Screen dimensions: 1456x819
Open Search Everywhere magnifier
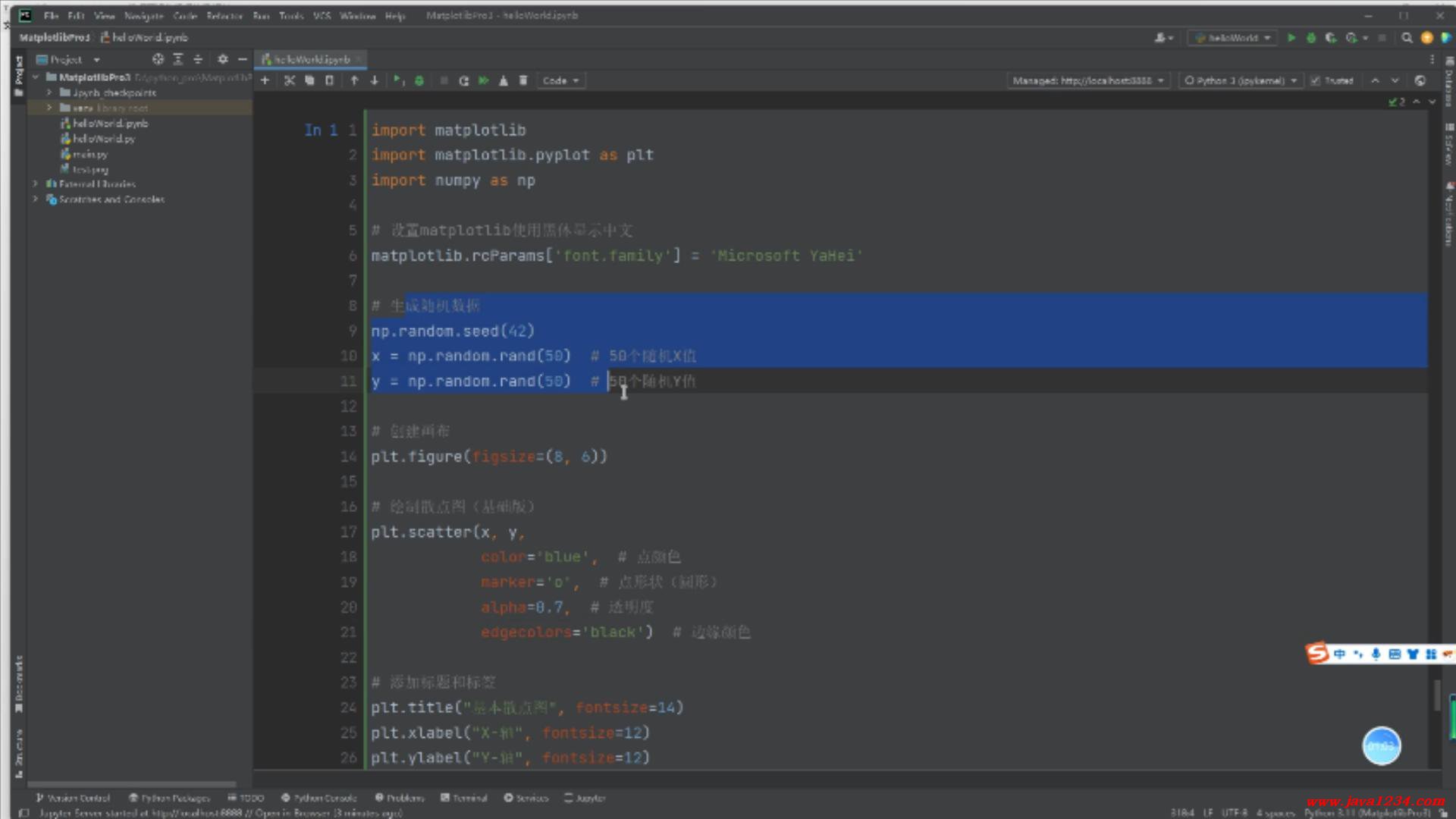coord(1407,37)
